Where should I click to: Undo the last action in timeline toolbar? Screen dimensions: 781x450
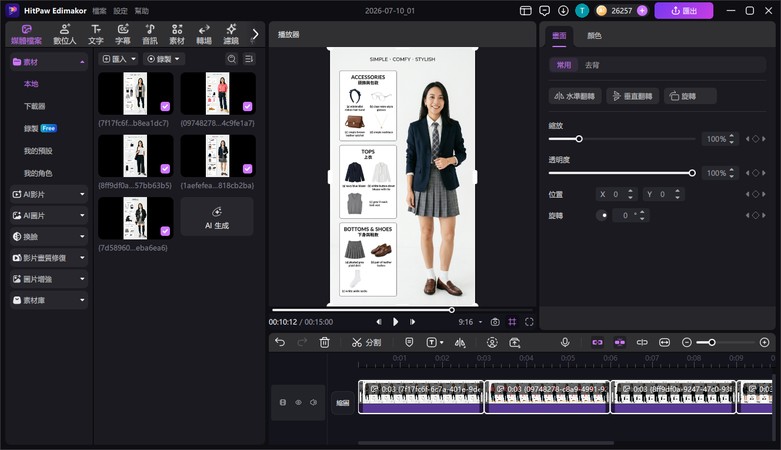click(x=280, y=342)
